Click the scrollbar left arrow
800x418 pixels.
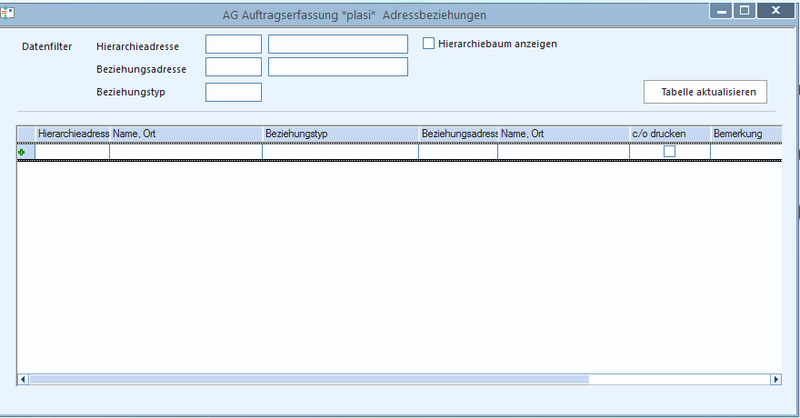pos(23,379)
